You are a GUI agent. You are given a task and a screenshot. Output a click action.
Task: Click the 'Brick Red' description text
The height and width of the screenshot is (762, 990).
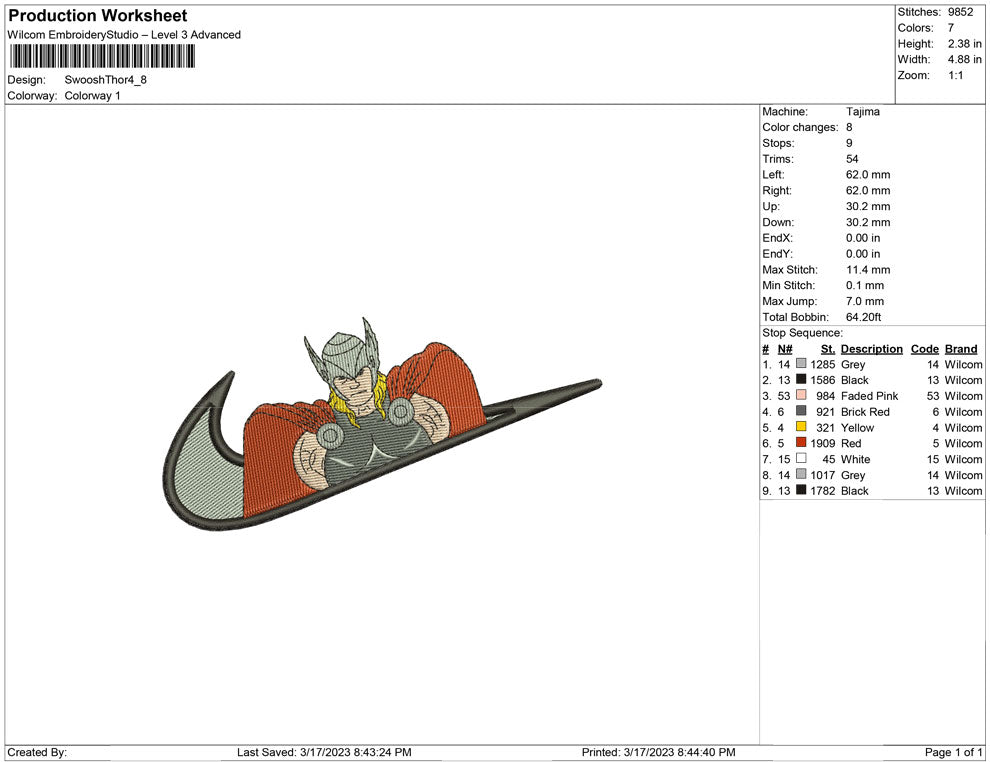point(865,412)
